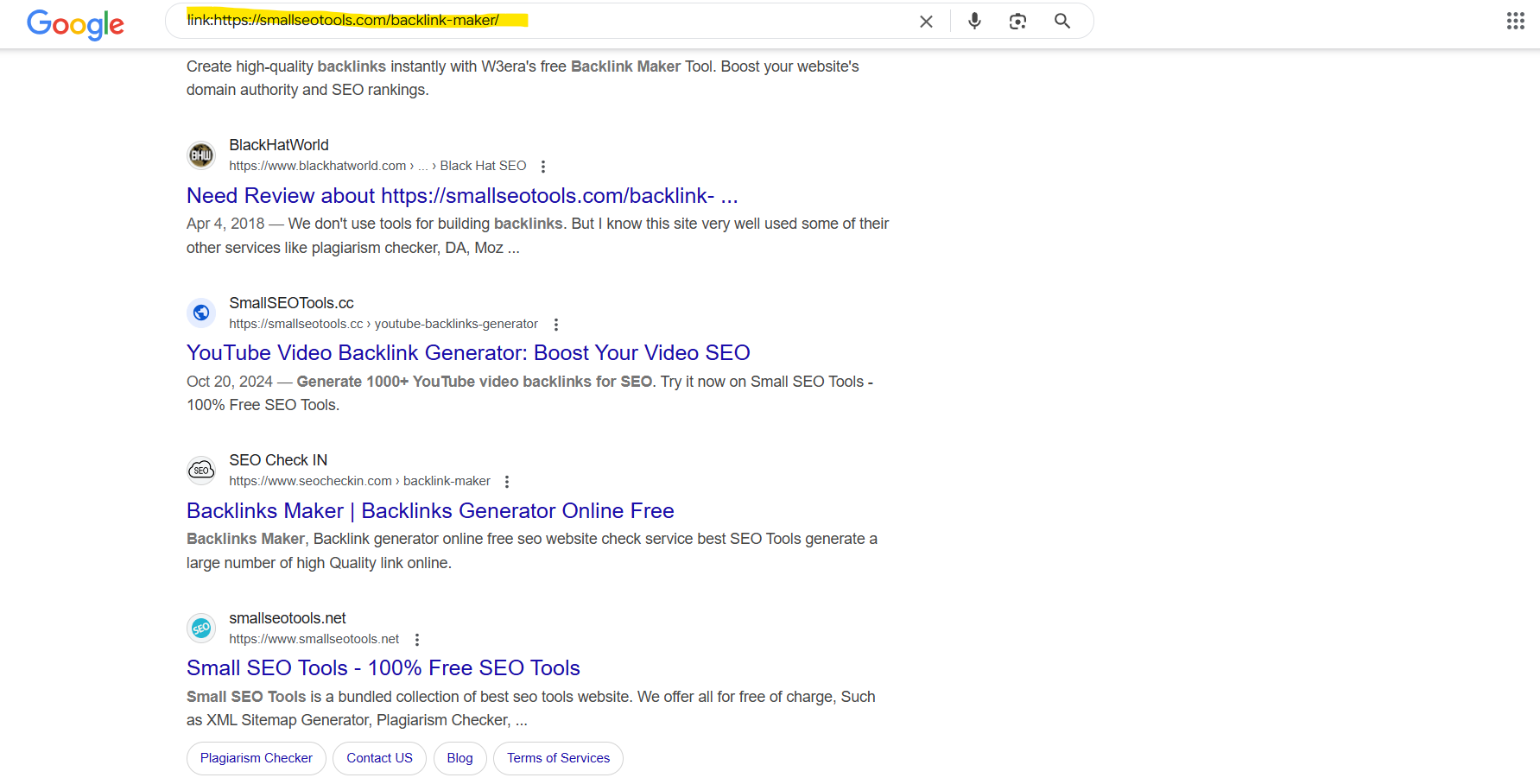Click the smallseotools.net site name

click(x=288, y=618)
